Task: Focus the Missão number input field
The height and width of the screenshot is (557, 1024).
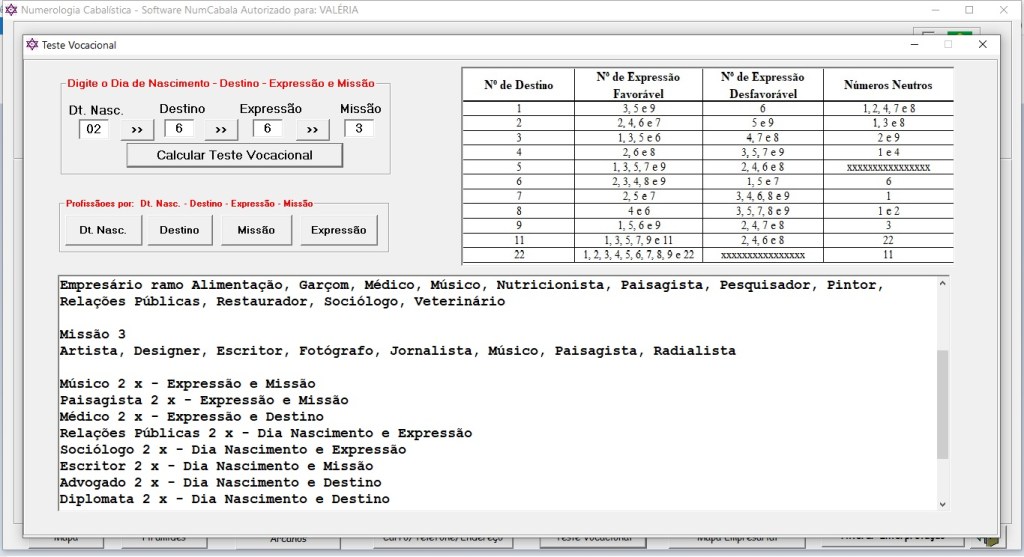Action: pyautogui.click(x=358, y=129)
